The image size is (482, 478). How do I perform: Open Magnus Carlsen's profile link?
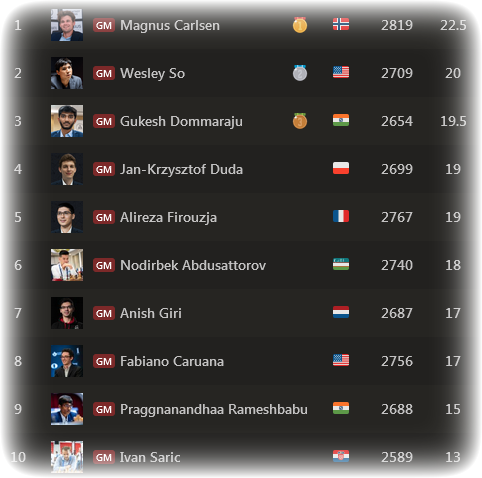point(170,25)
